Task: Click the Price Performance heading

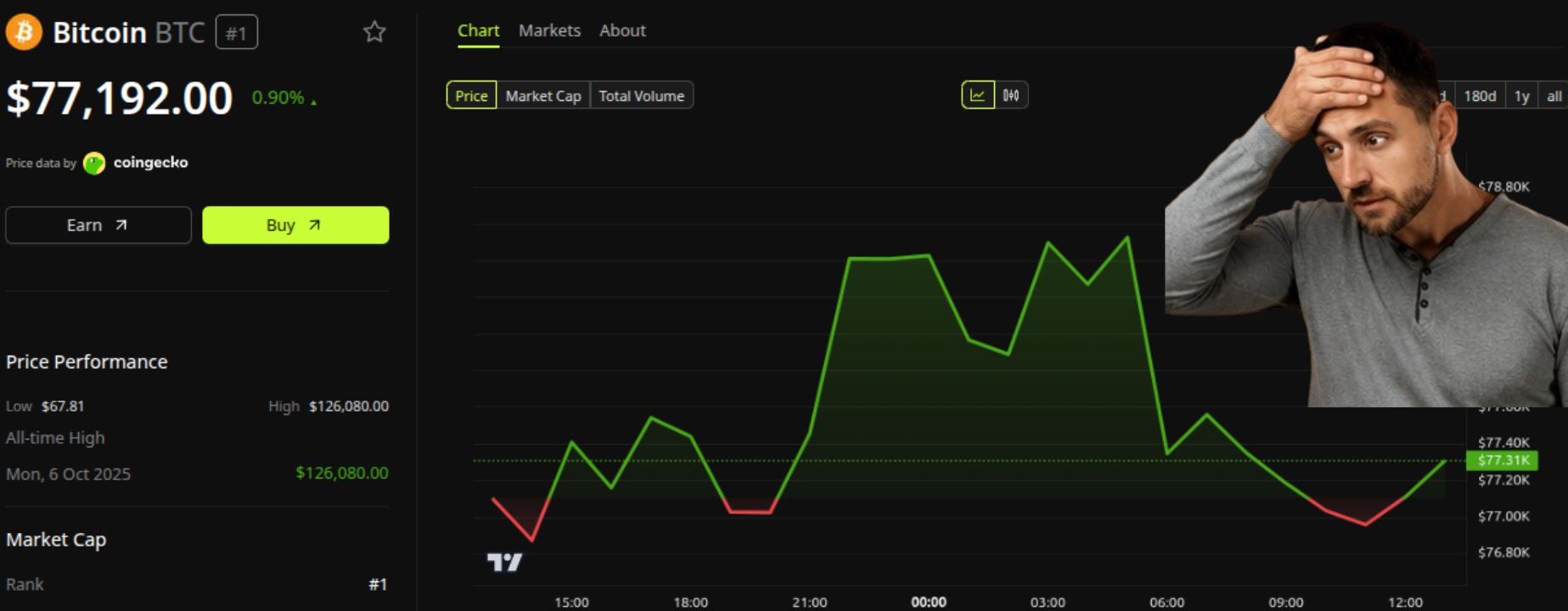Action: tap(87, 362)
